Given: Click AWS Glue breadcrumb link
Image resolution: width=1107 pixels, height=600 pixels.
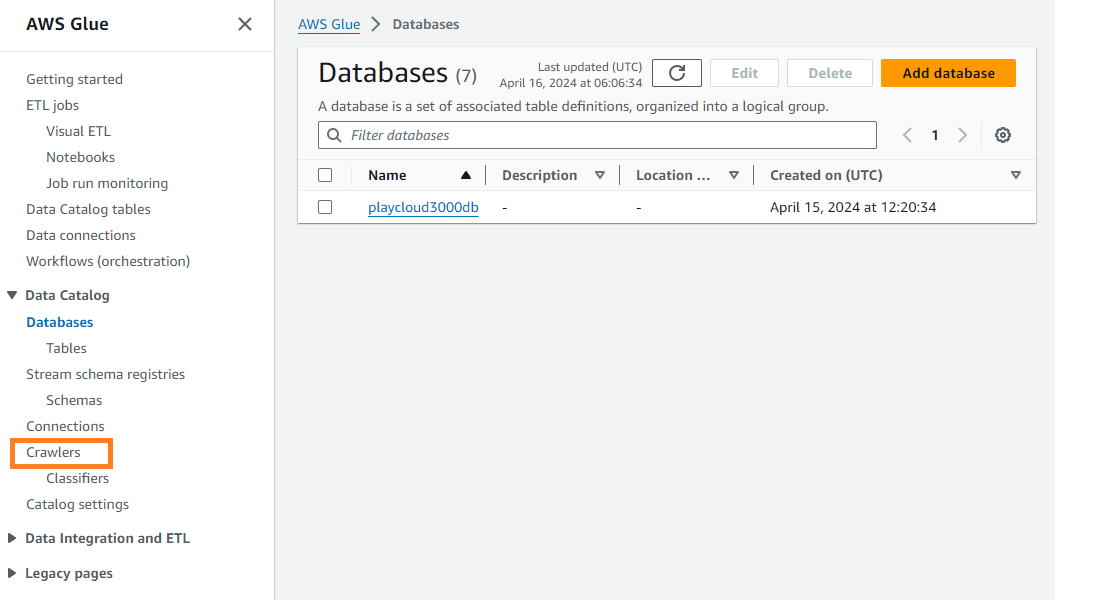Looking at the screenshot, I should point(329,24).
